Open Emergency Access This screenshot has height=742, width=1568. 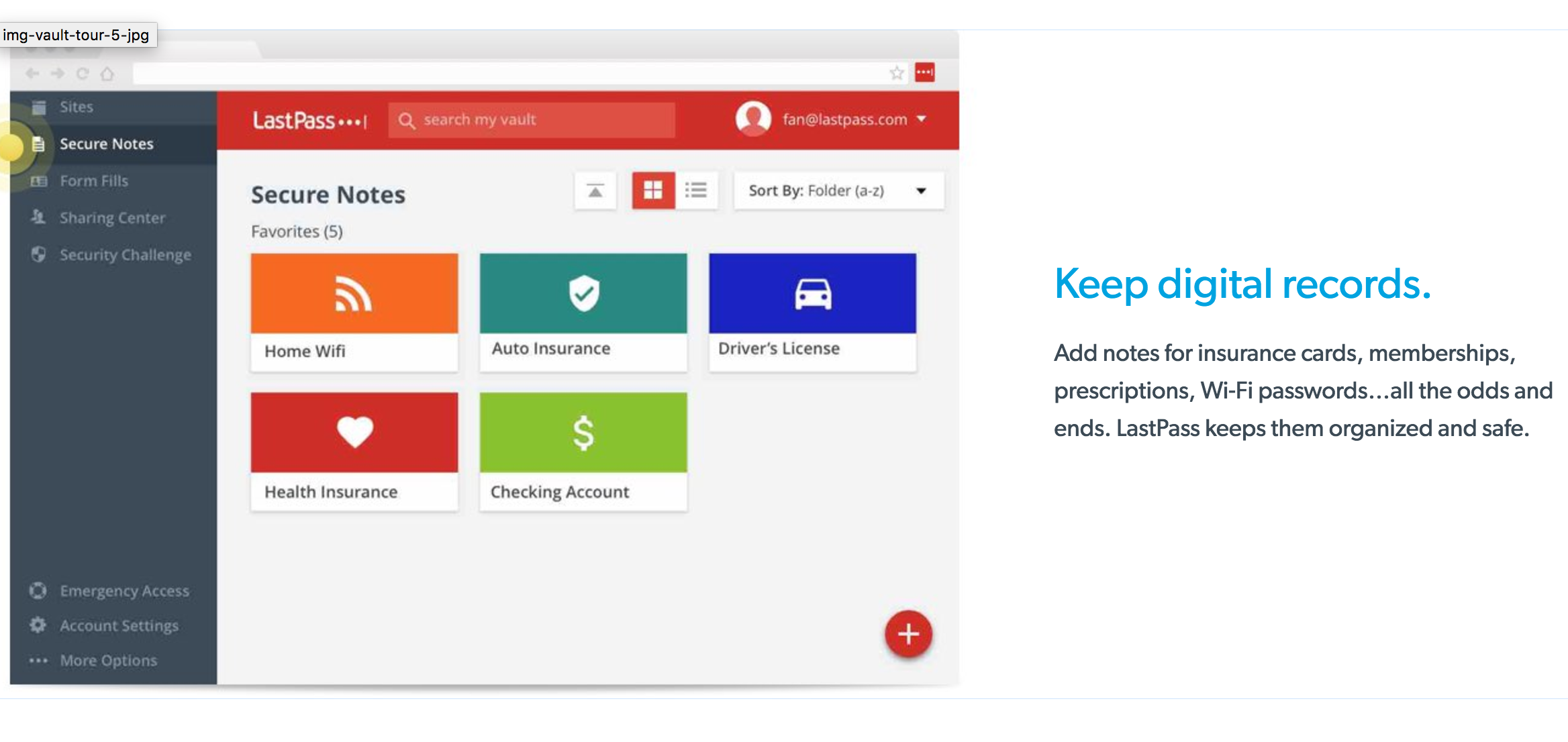124,591
